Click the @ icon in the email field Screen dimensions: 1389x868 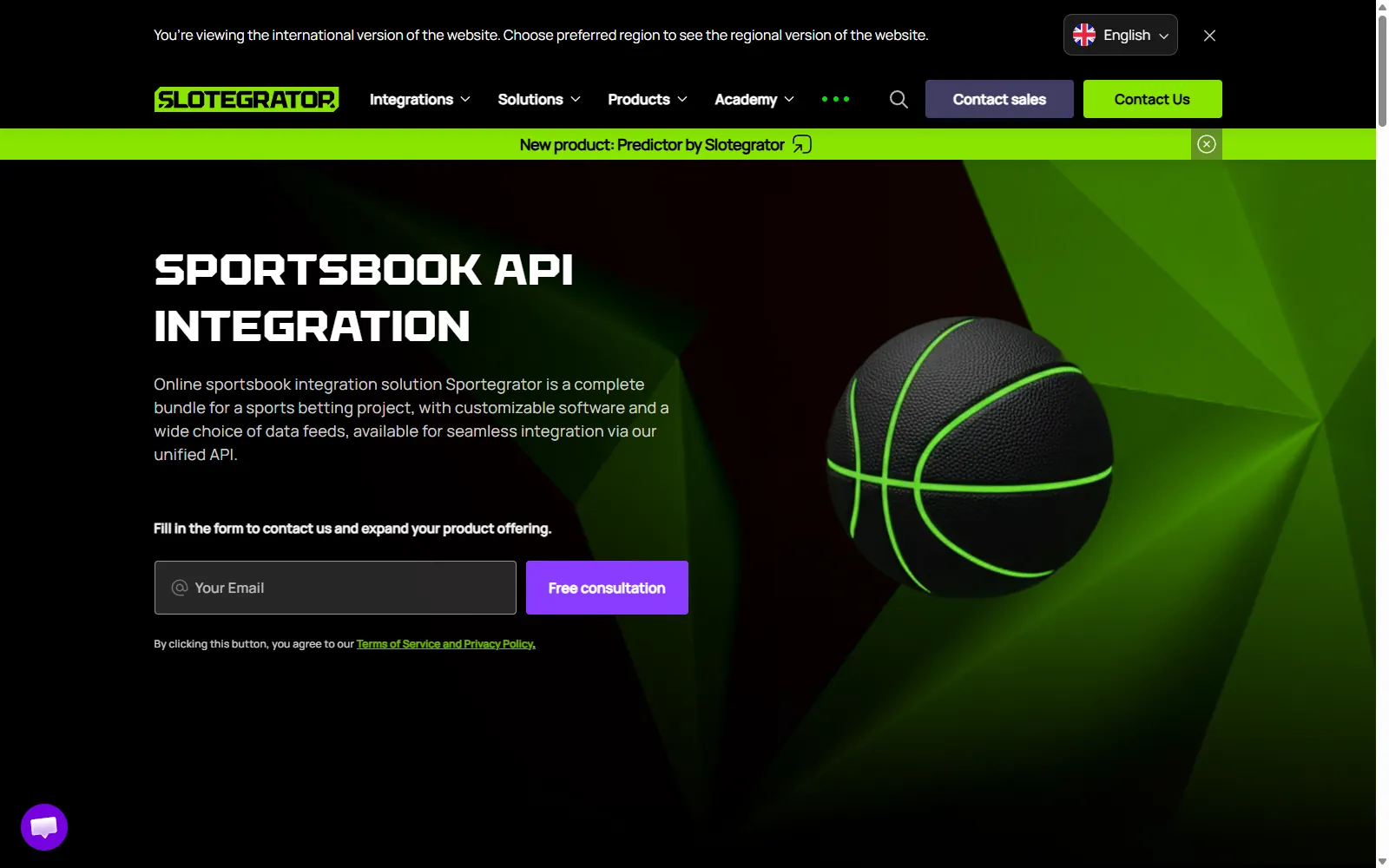[180, 588]
